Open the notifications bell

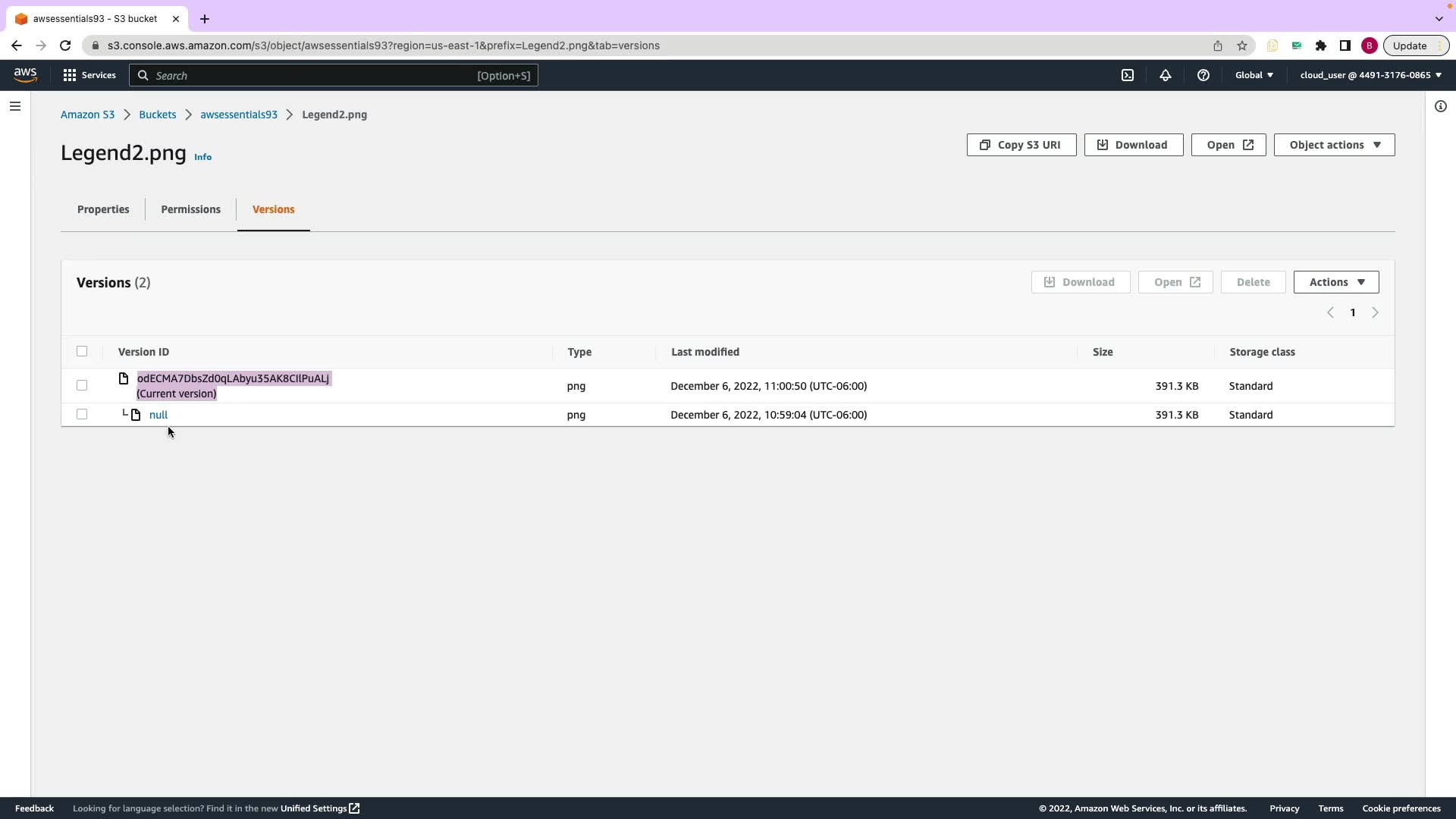pos(1166,75)
